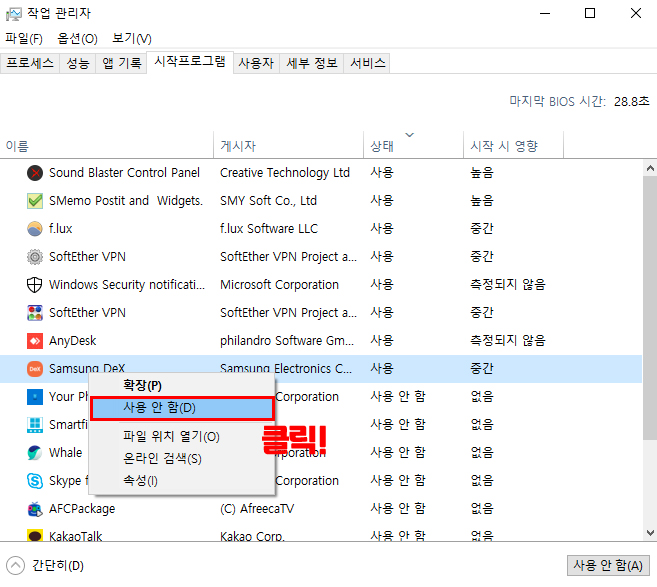Screen dimensions: 657x587
Task: Select the 시작프로그램 tab
Action: tap(190, 62)
